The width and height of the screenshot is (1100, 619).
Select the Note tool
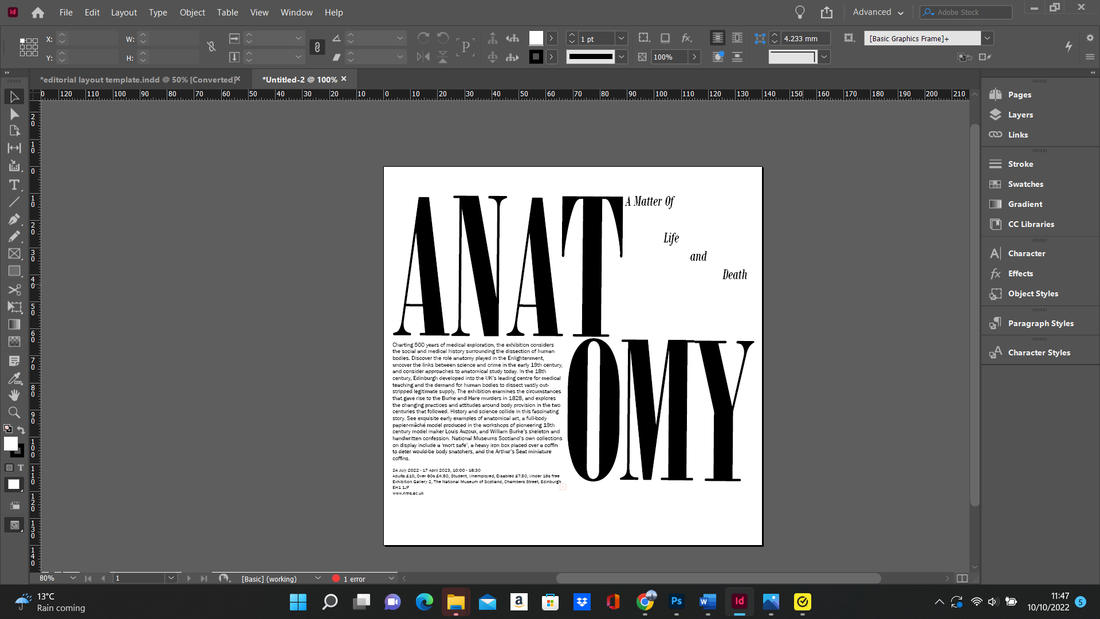coord(14,360)
